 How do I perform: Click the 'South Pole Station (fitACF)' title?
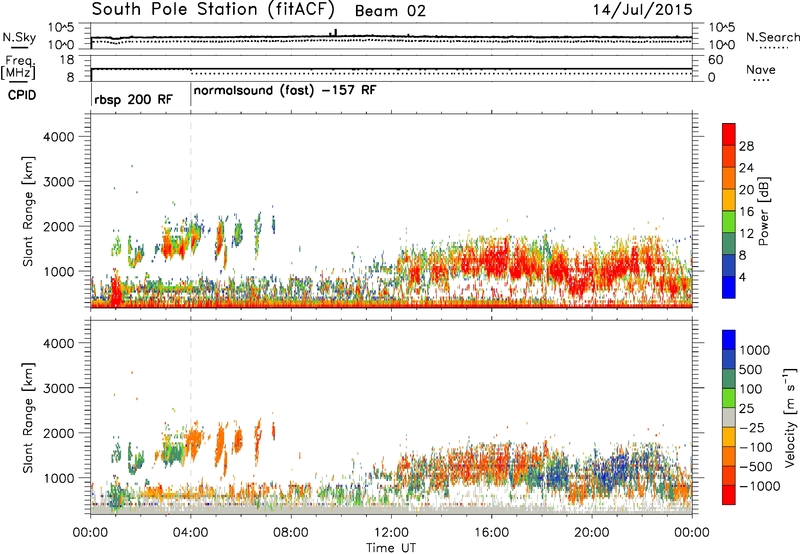(x=213, y=10)
